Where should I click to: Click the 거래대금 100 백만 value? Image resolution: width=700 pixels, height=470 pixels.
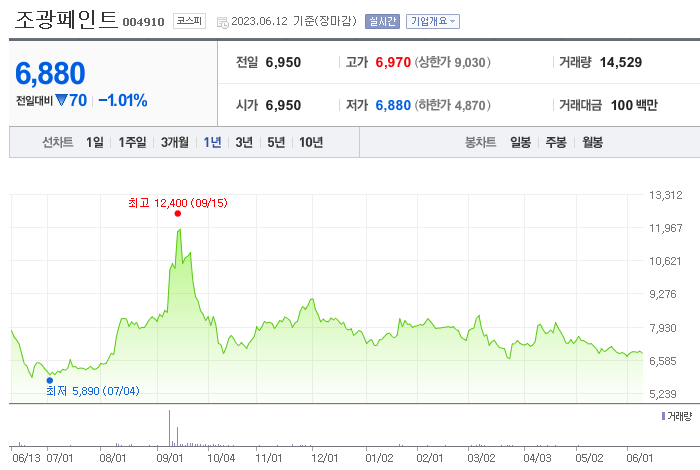pyautogui.click(x=634, y=105)
